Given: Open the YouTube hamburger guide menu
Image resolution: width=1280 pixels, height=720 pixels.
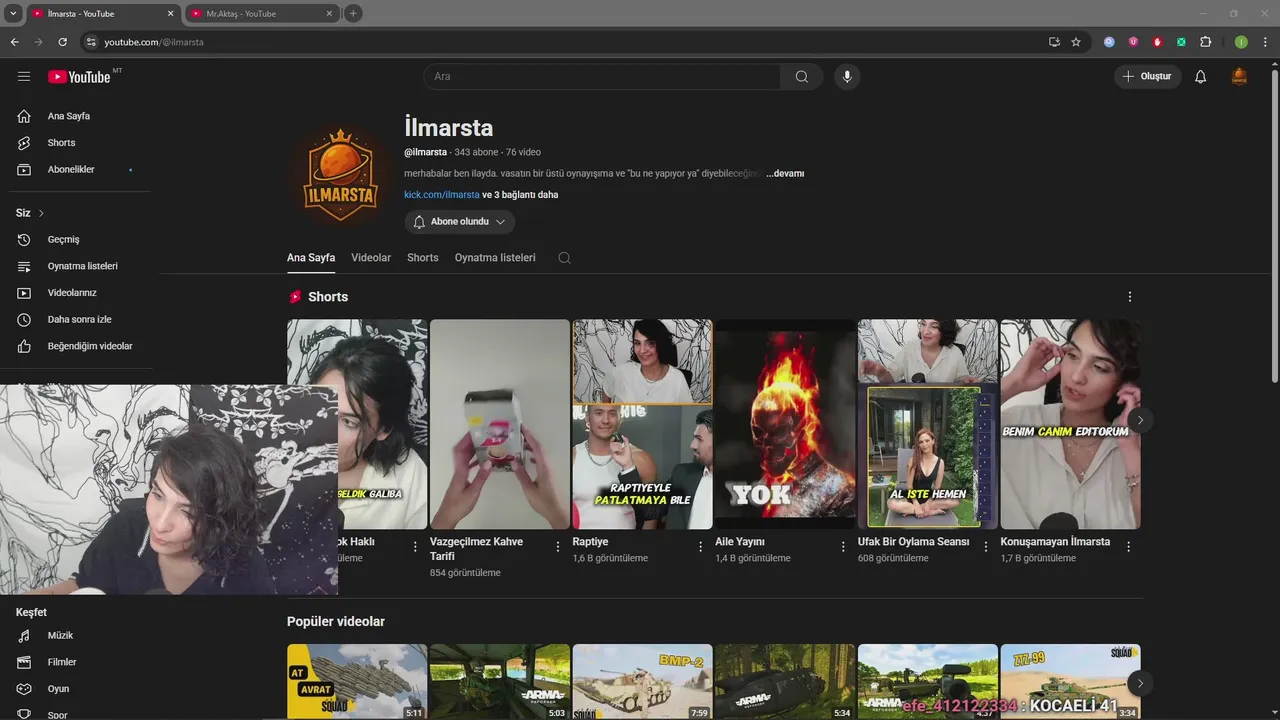Looking at the screenshot, I should coord(24,76).
